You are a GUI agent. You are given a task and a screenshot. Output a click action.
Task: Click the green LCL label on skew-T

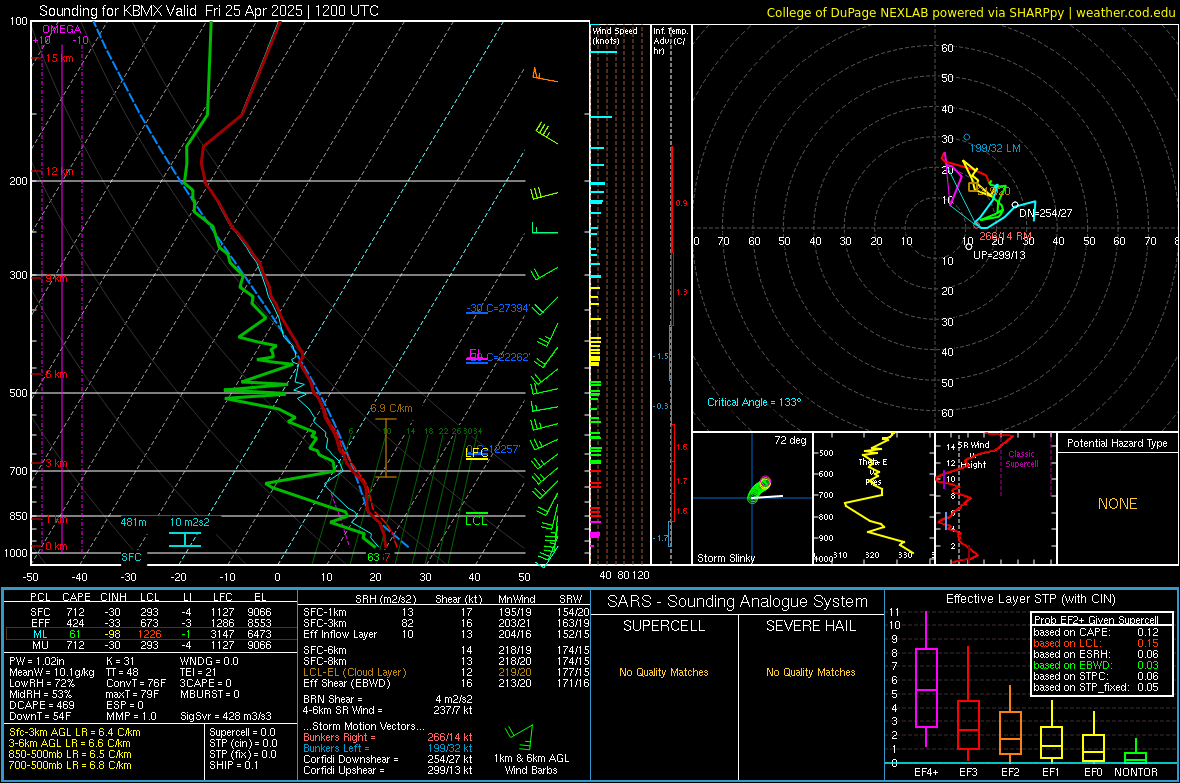click(476, 521)
